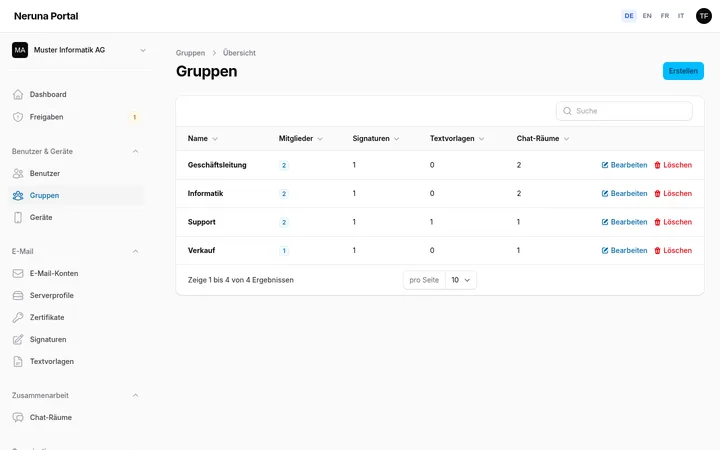
Task: Switch language to IT
Action: (681, 16)
